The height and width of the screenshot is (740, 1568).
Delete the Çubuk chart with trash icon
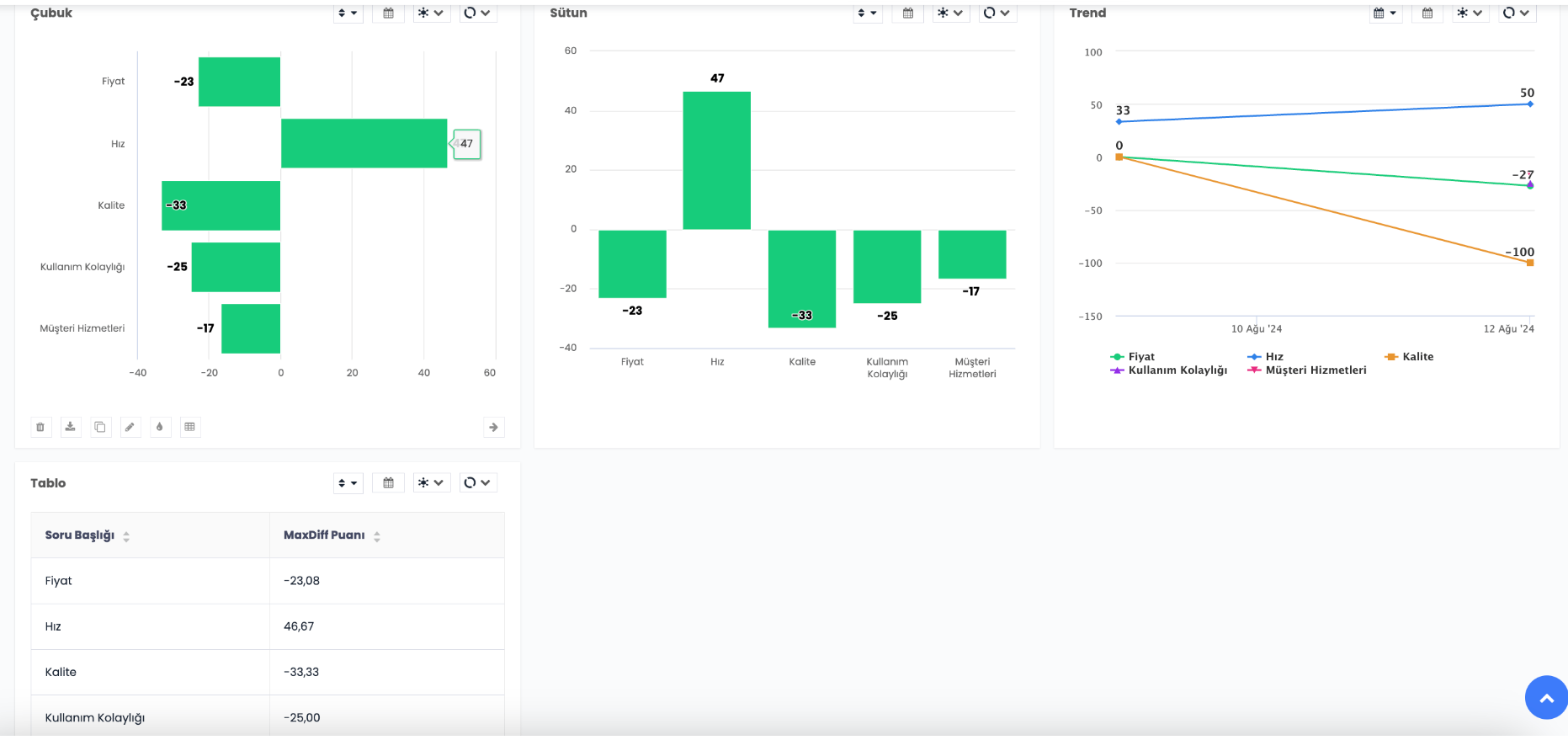tap(40, 427)
